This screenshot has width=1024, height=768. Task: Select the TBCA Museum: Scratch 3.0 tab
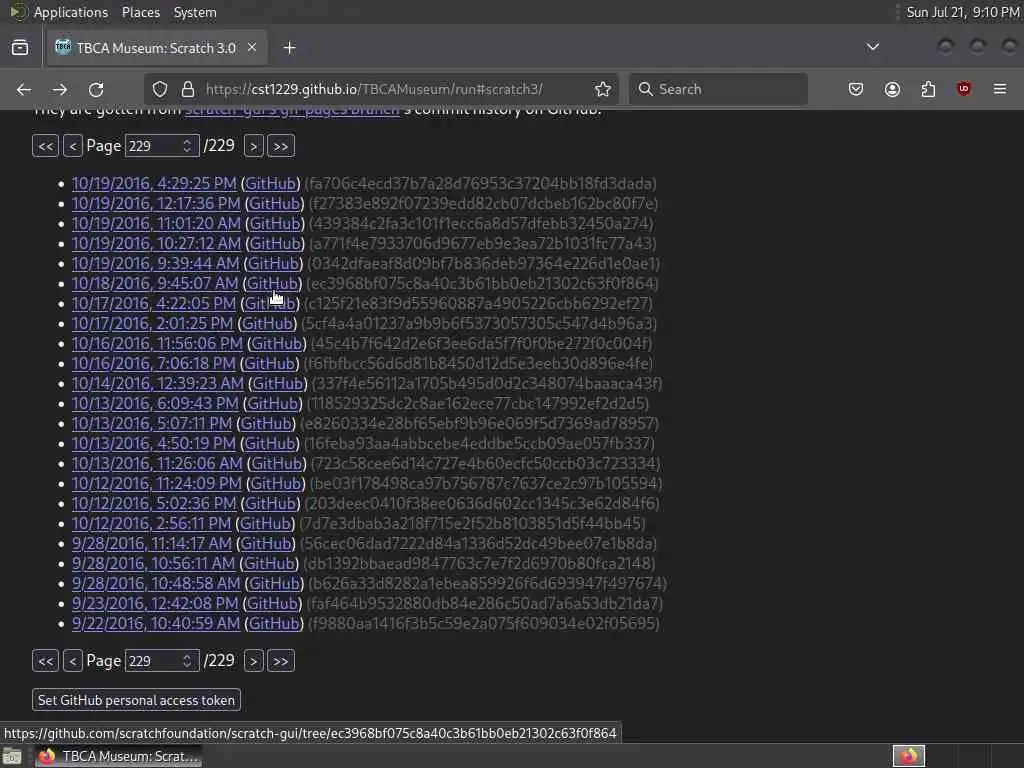coord(157,48)
